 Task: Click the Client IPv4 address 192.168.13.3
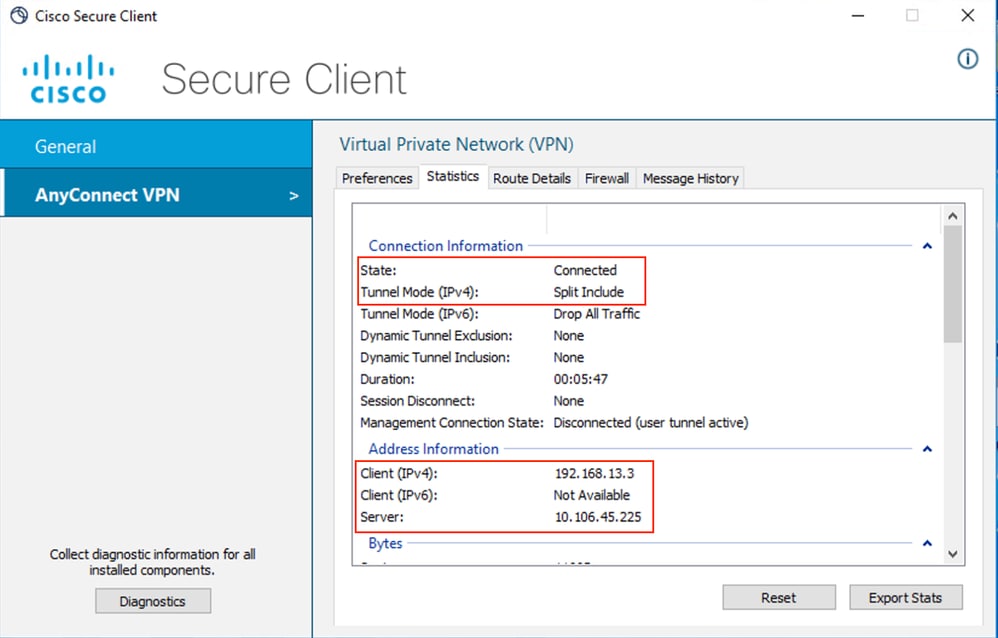pyautogui.click(x=594, y=473)
